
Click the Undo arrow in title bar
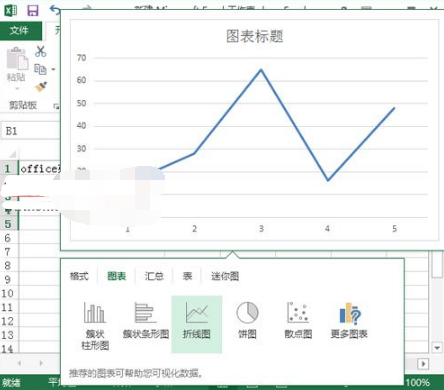(54, 10)
